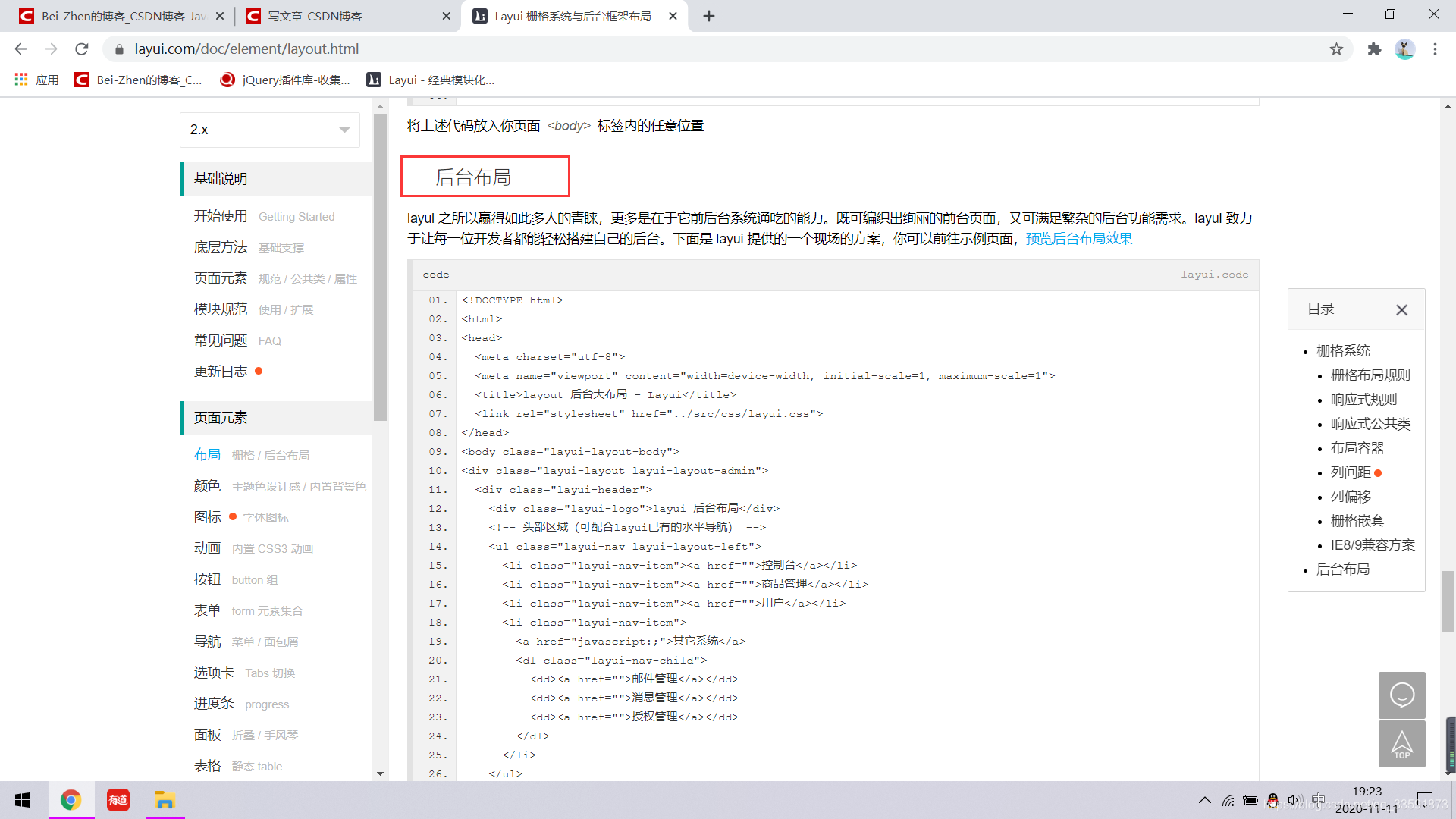Open 常见问题 FAQ sidebar item
The height and width of the screenshot is (819, 1456).
point(237,340)
